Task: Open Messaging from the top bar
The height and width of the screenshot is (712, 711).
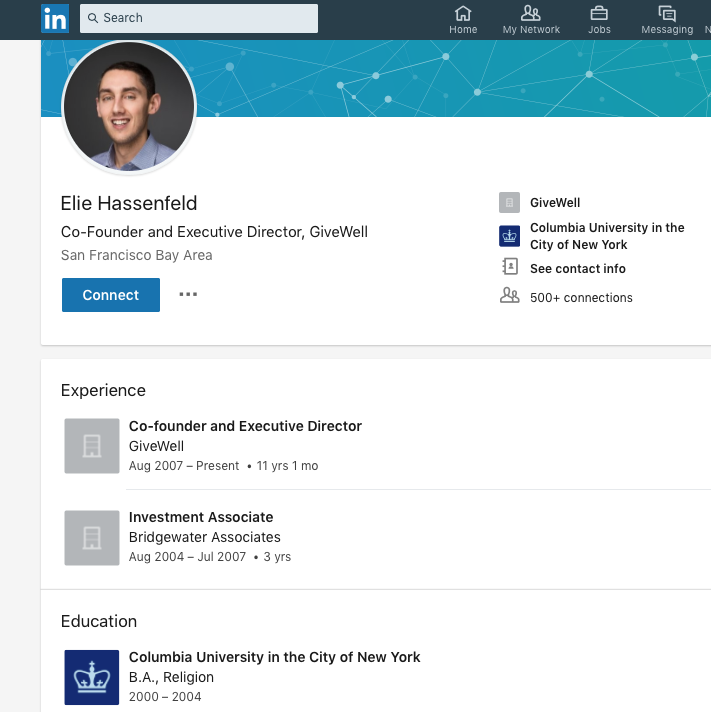Action: click(667, 14)
